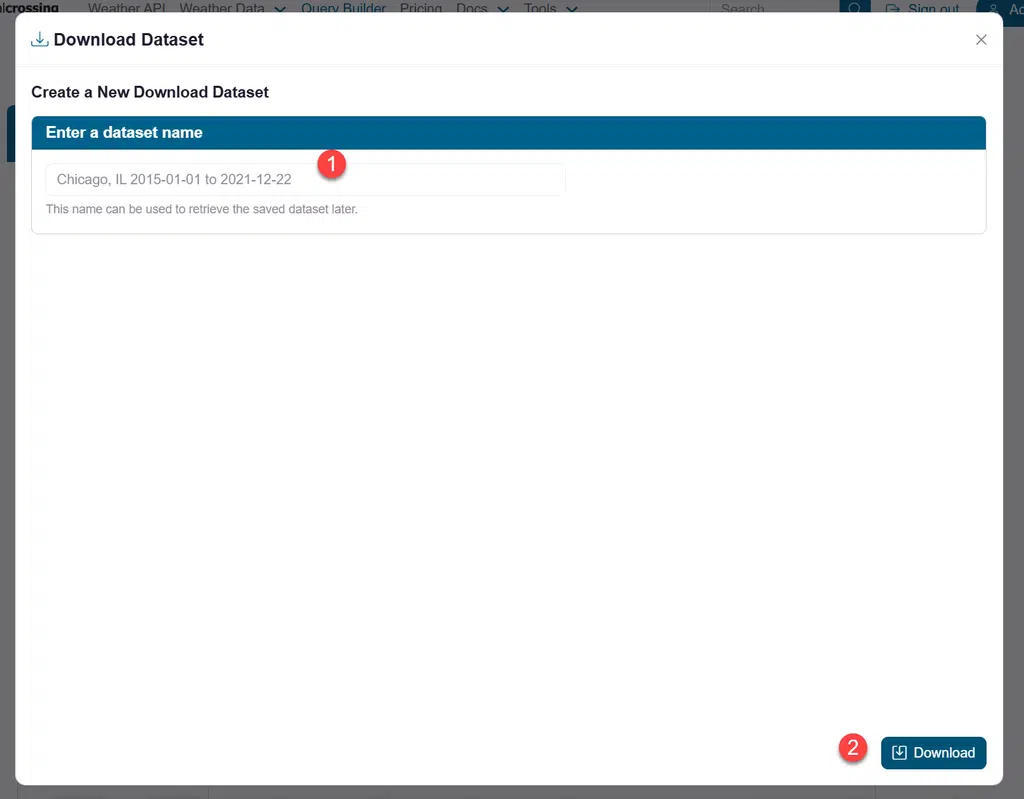Open the account user icon

(993, 8)
